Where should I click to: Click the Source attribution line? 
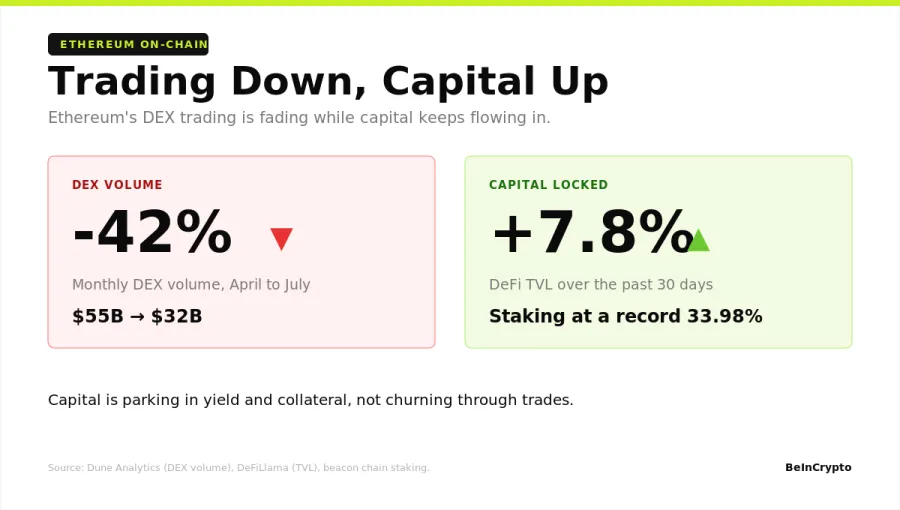[x=239, y=468]
